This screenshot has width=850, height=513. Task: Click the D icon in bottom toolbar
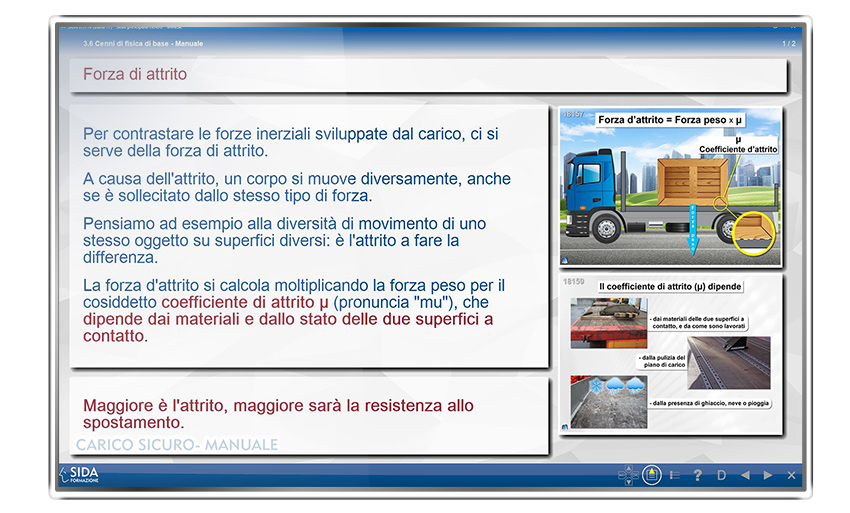click(721, 475)
